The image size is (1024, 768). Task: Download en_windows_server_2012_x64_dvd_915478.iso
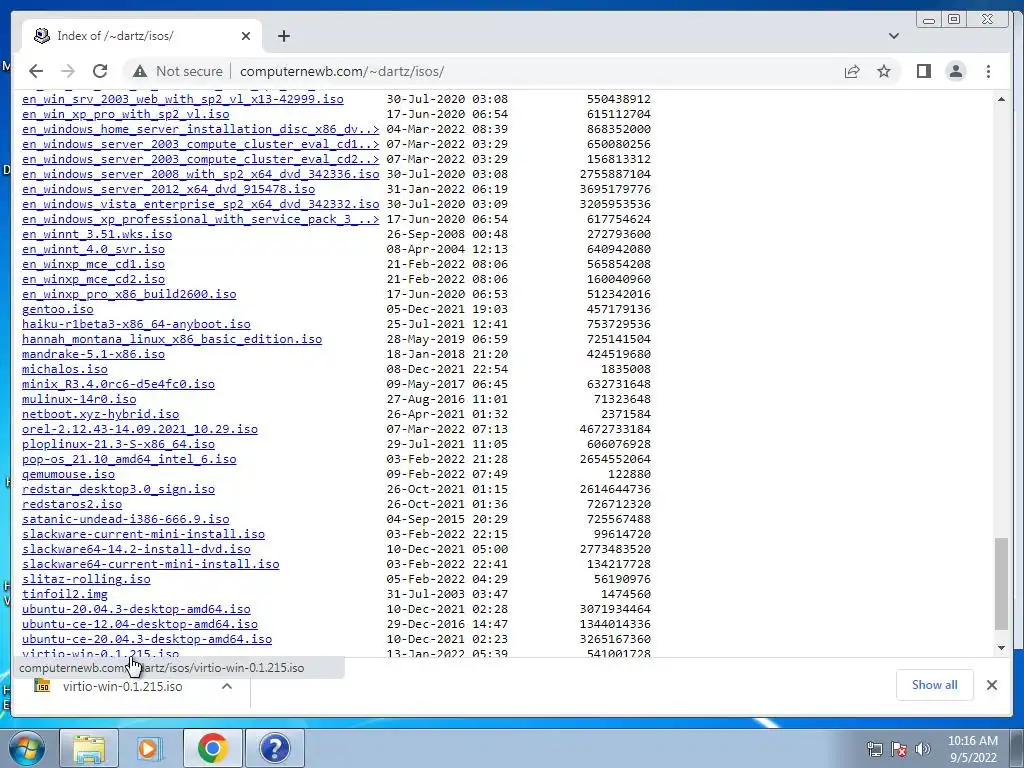tap(168, 189)
